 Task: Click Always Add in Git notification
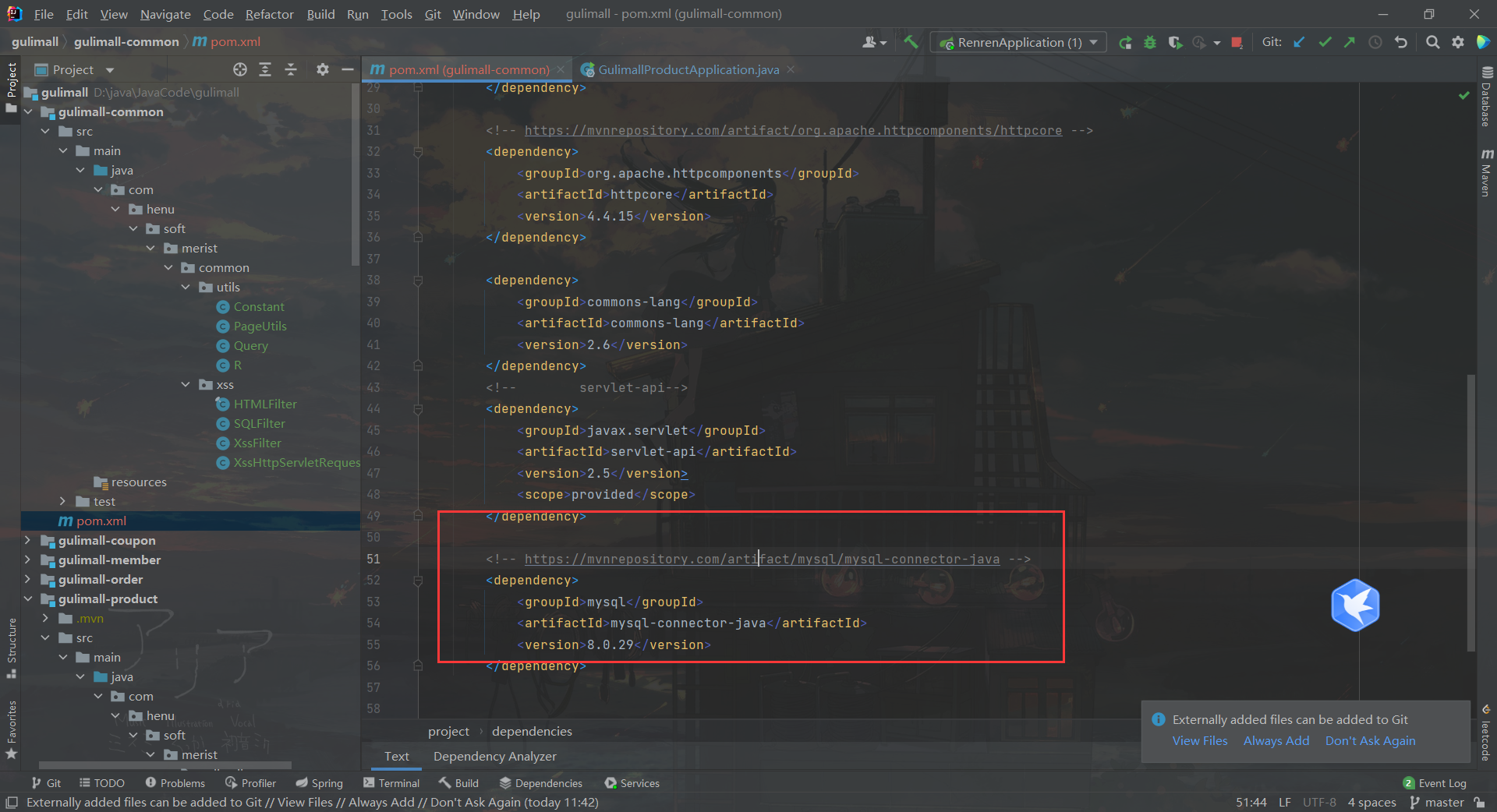(1276, 740)
